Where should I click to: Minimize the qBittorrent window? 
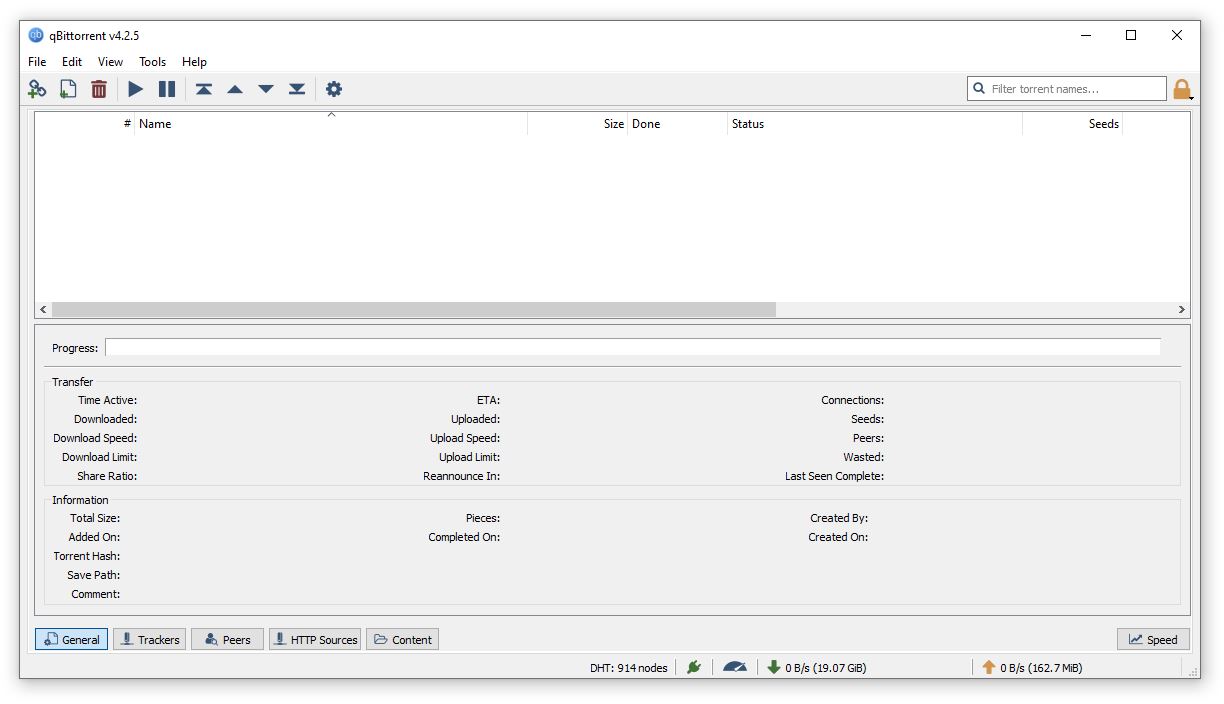click(1086, 35)
